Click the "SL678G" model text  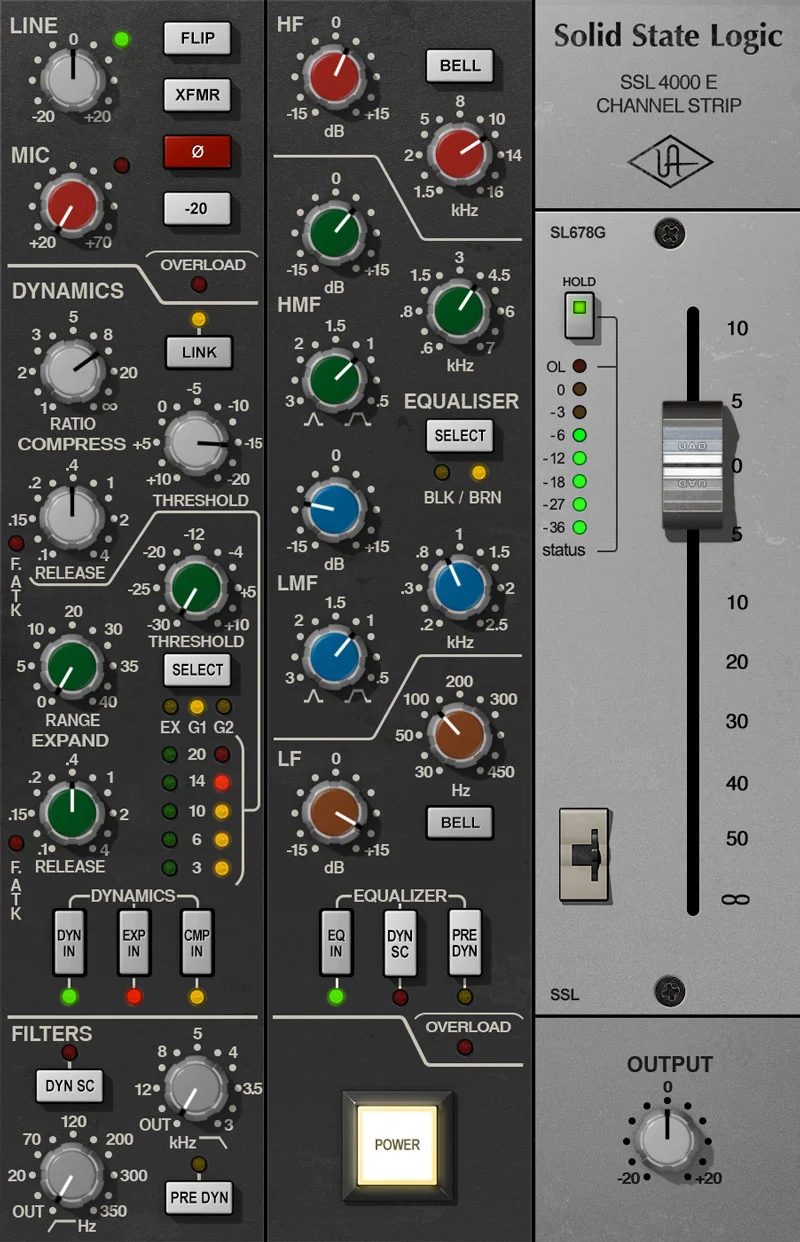pos(578,233)
